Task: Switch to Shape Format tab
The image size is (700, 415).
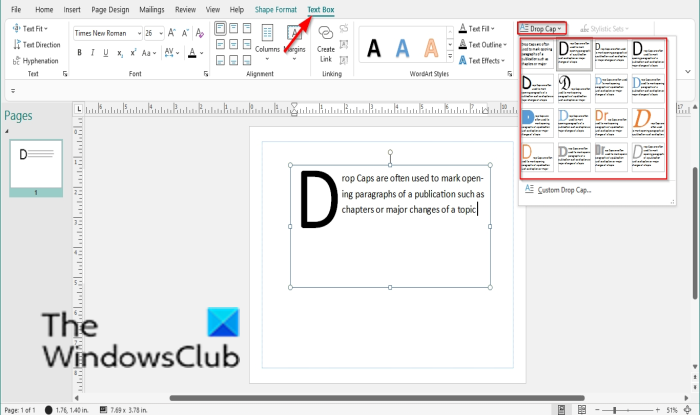Action: pos(275,9)
